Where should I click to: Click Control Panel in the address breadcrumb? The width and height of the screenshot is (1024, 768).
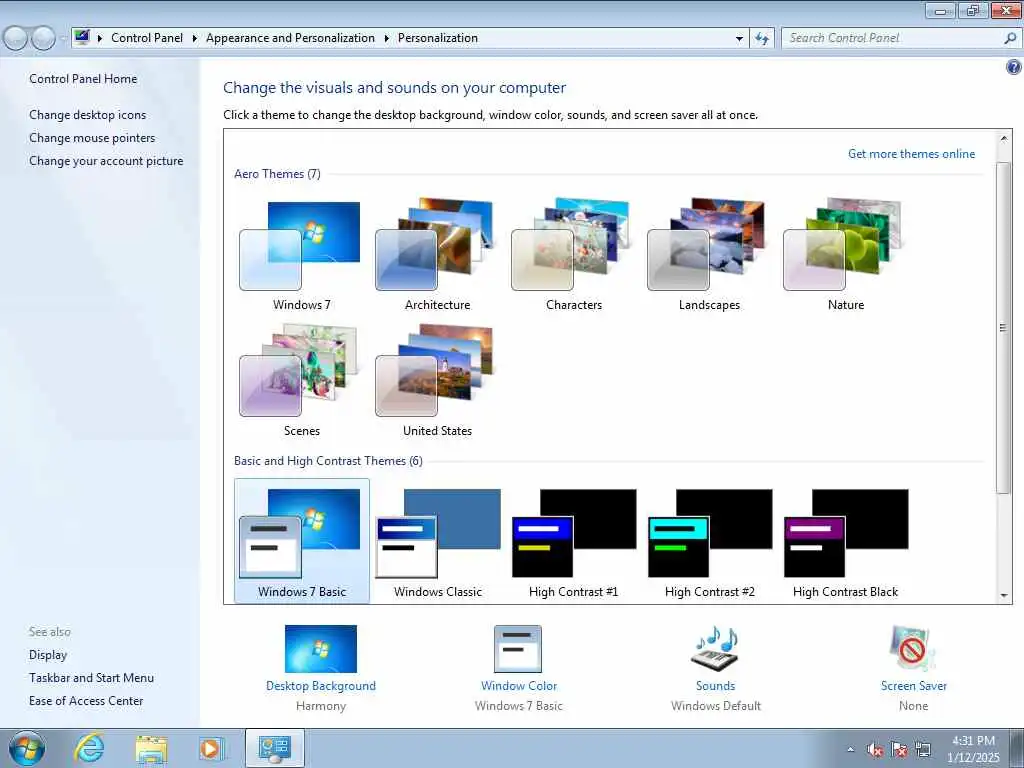(147, 38)
